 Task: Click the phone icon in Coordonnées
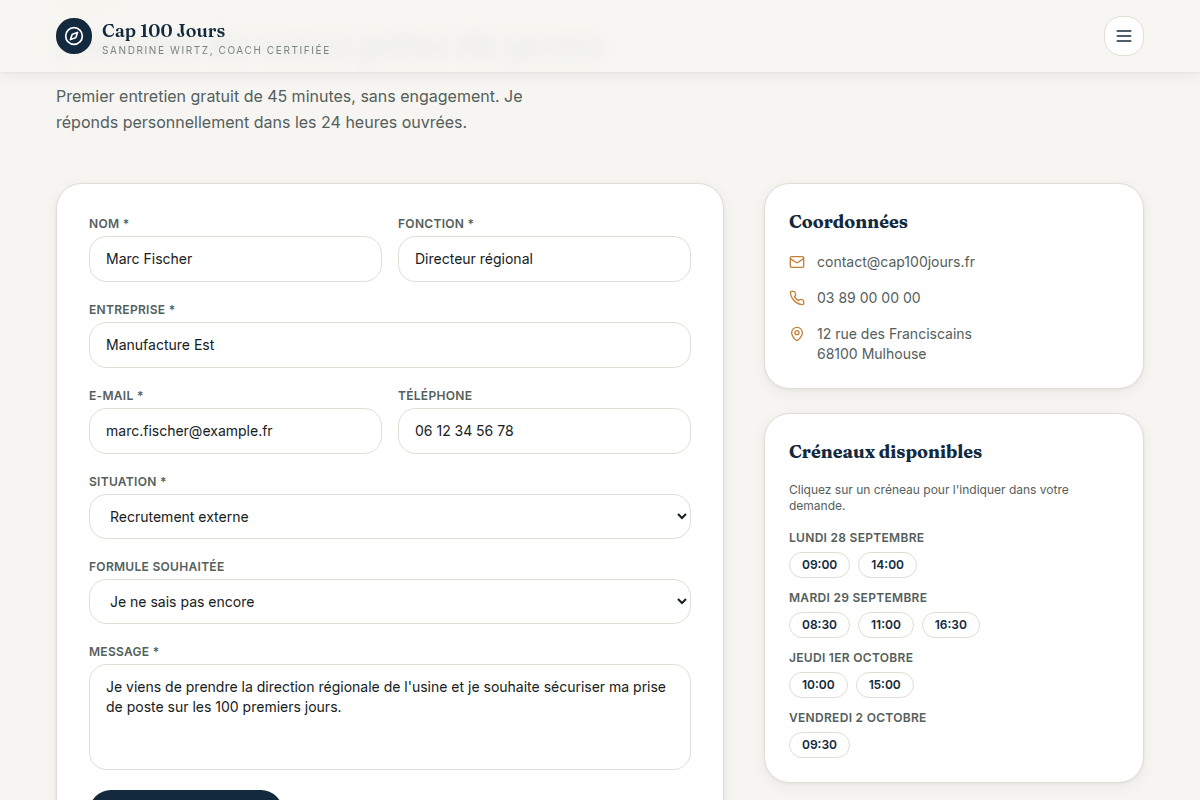[797, 298]
